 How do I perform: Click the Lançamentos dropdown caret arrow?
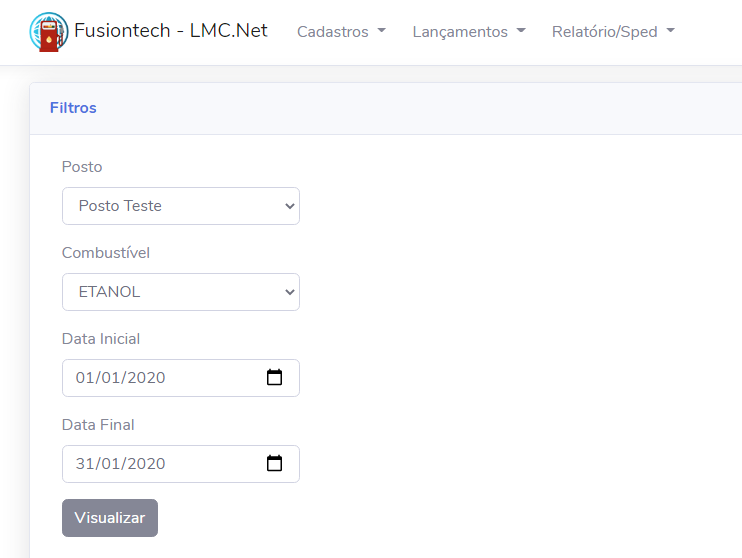click(x=521, y=31)
